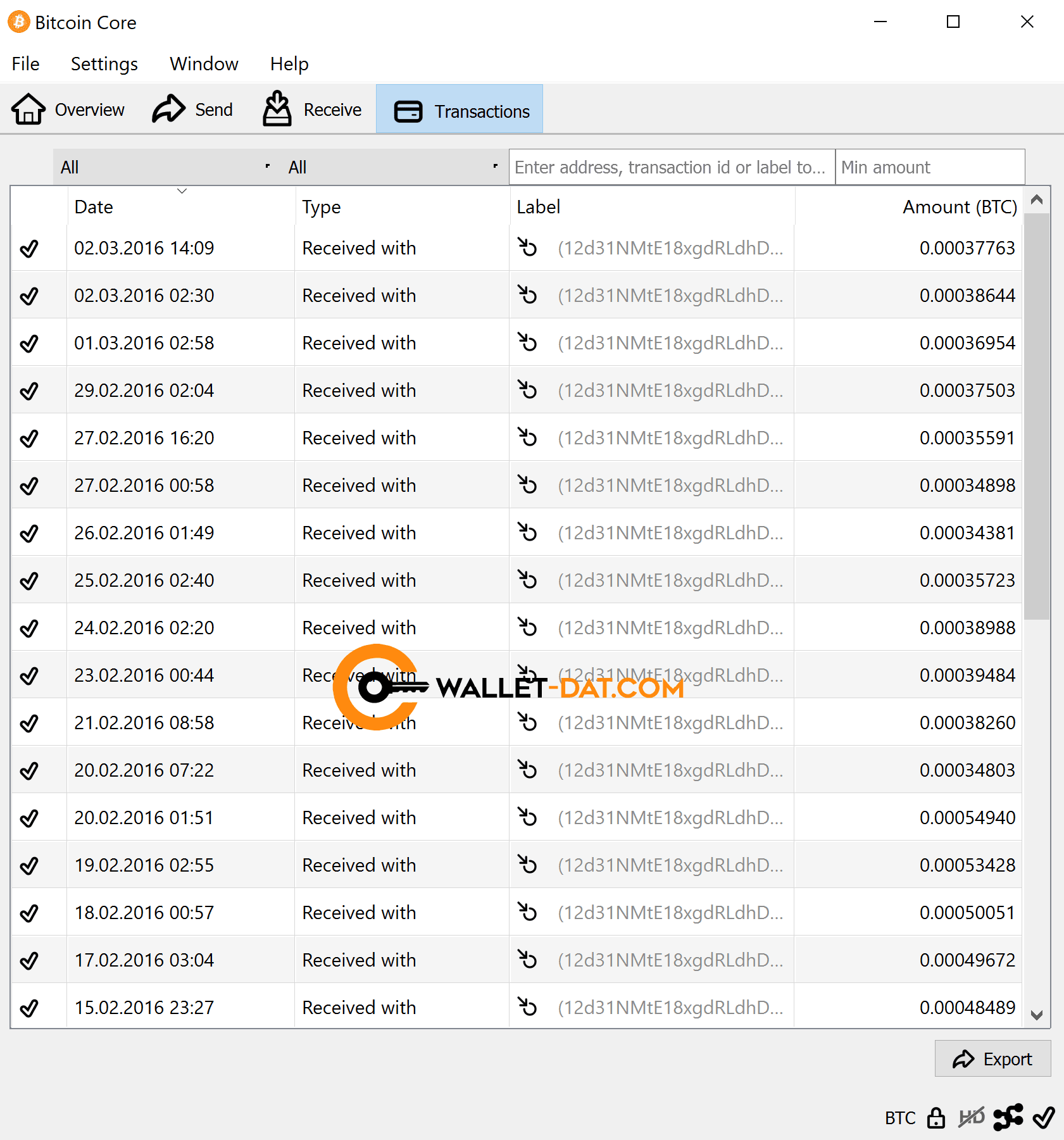Focus the address or label search field

tap(672, 167)
